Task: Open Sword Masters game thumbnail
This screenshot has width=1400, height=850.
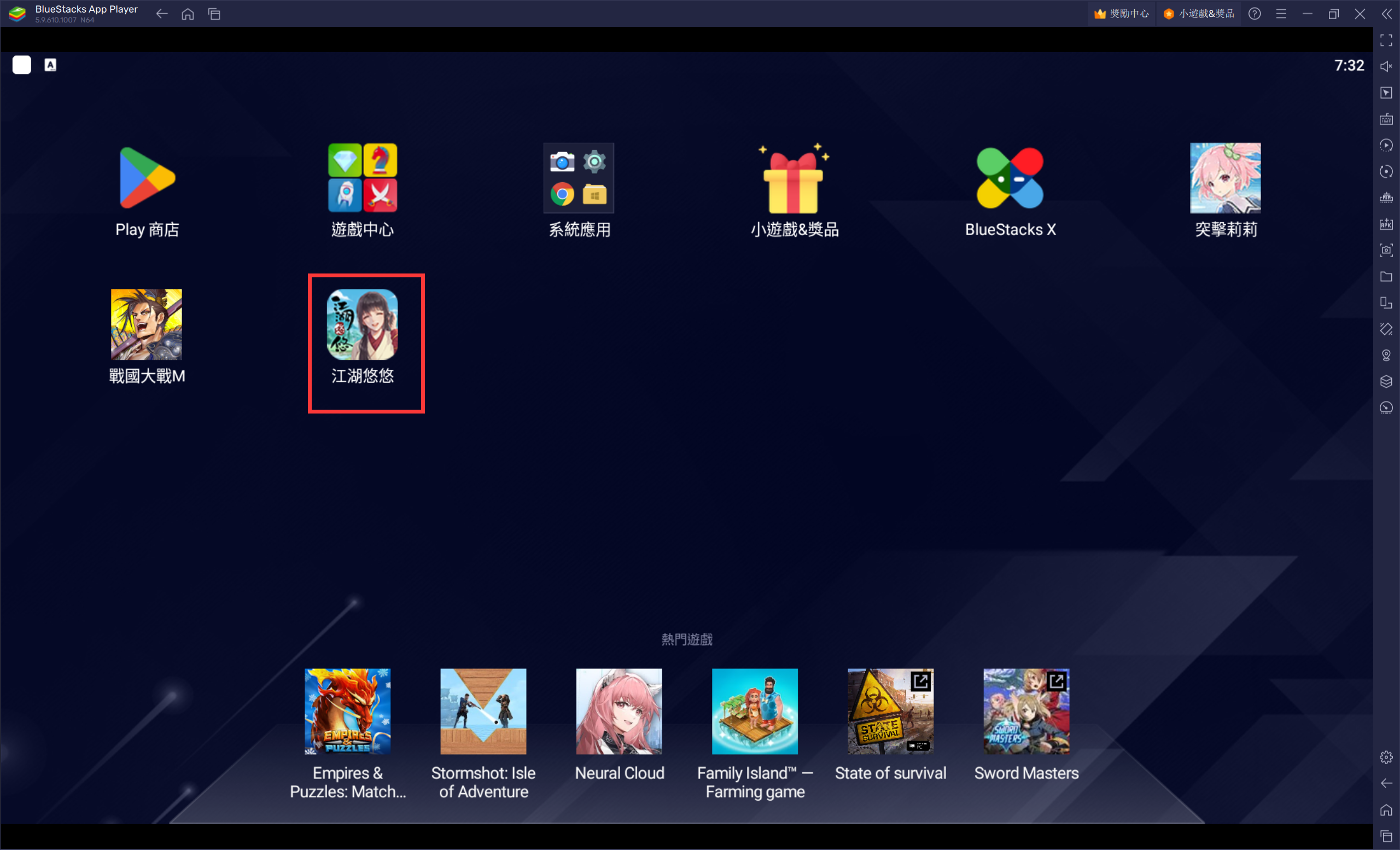Action: (x=1026, y=712)
